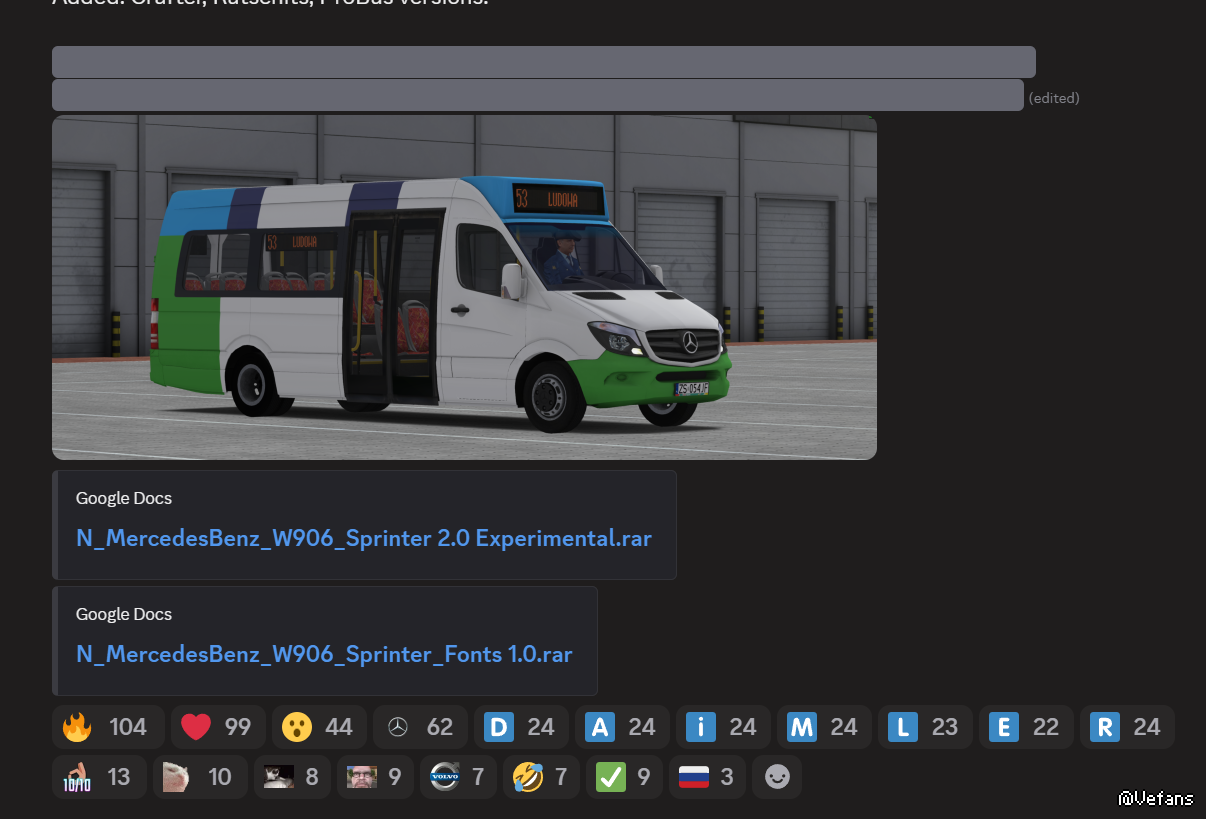Viewport: 1206px width, 819px height.
Task: Click the rolling-laughing emoji reaction
Action: tap(541, 777)
